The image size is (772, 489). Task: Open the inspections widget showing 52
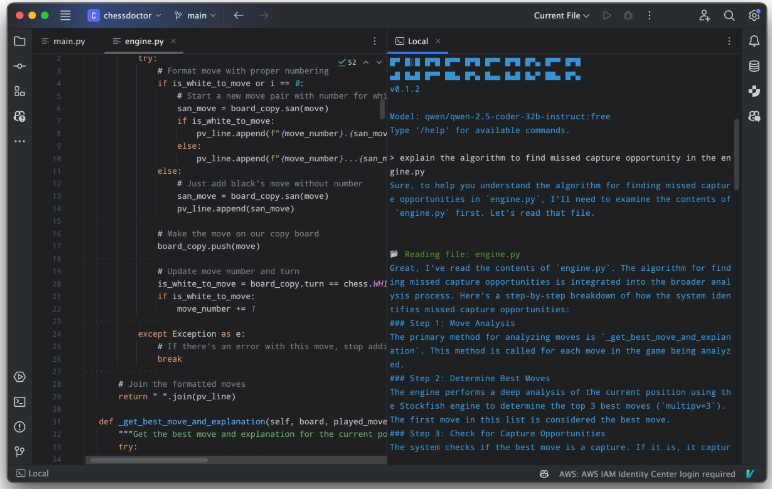(347, 63)
